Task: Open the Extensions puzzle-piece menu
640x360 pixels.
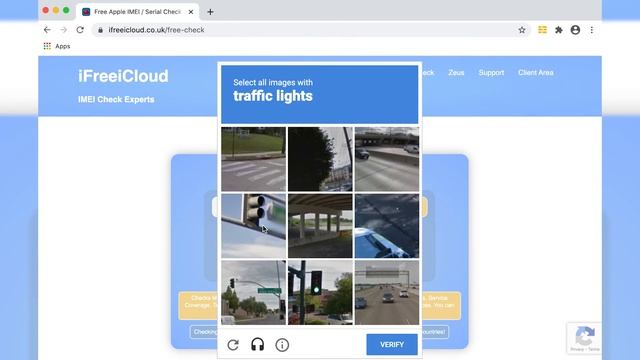Action: point(559,30)
